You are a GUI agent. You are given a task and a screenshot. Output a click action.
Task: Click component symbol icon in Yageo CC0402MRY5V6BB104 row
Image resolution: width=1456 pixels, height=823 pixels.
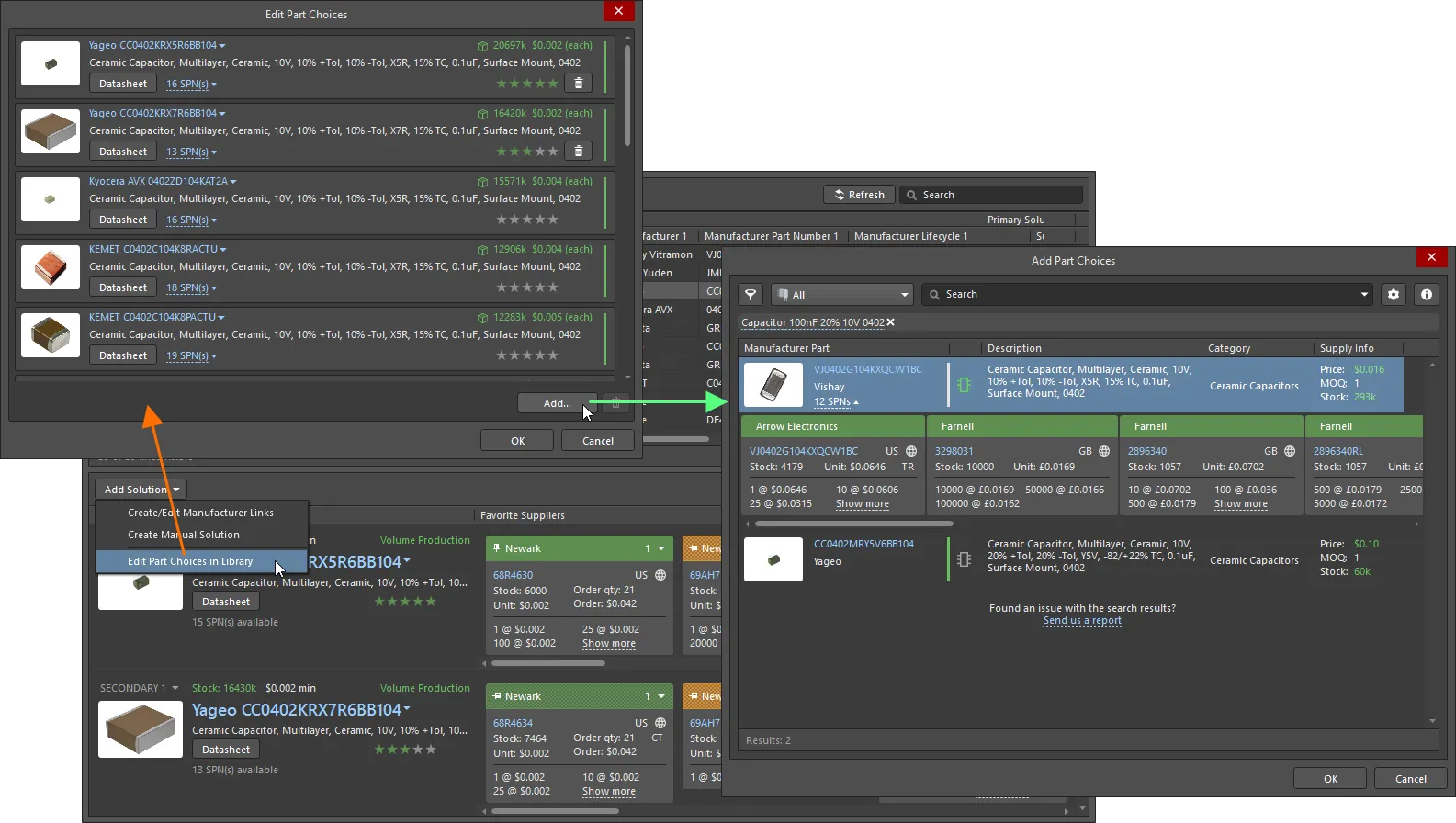(964, 559)
